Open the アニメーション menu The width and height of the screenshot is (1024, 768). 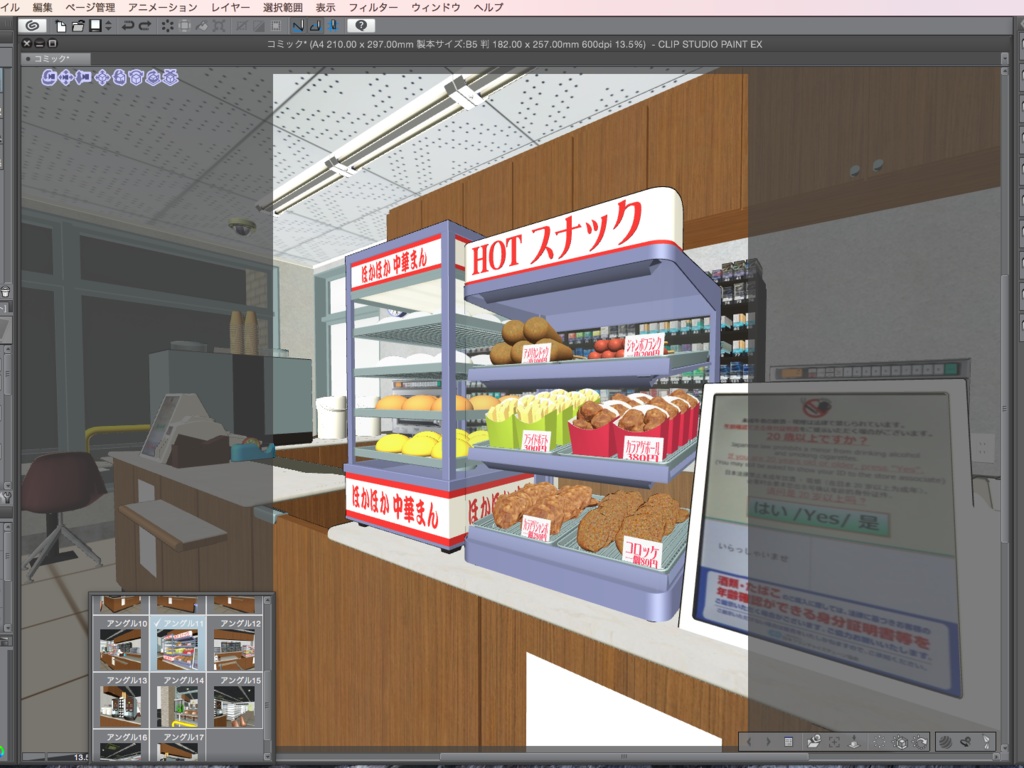[160, 6]
